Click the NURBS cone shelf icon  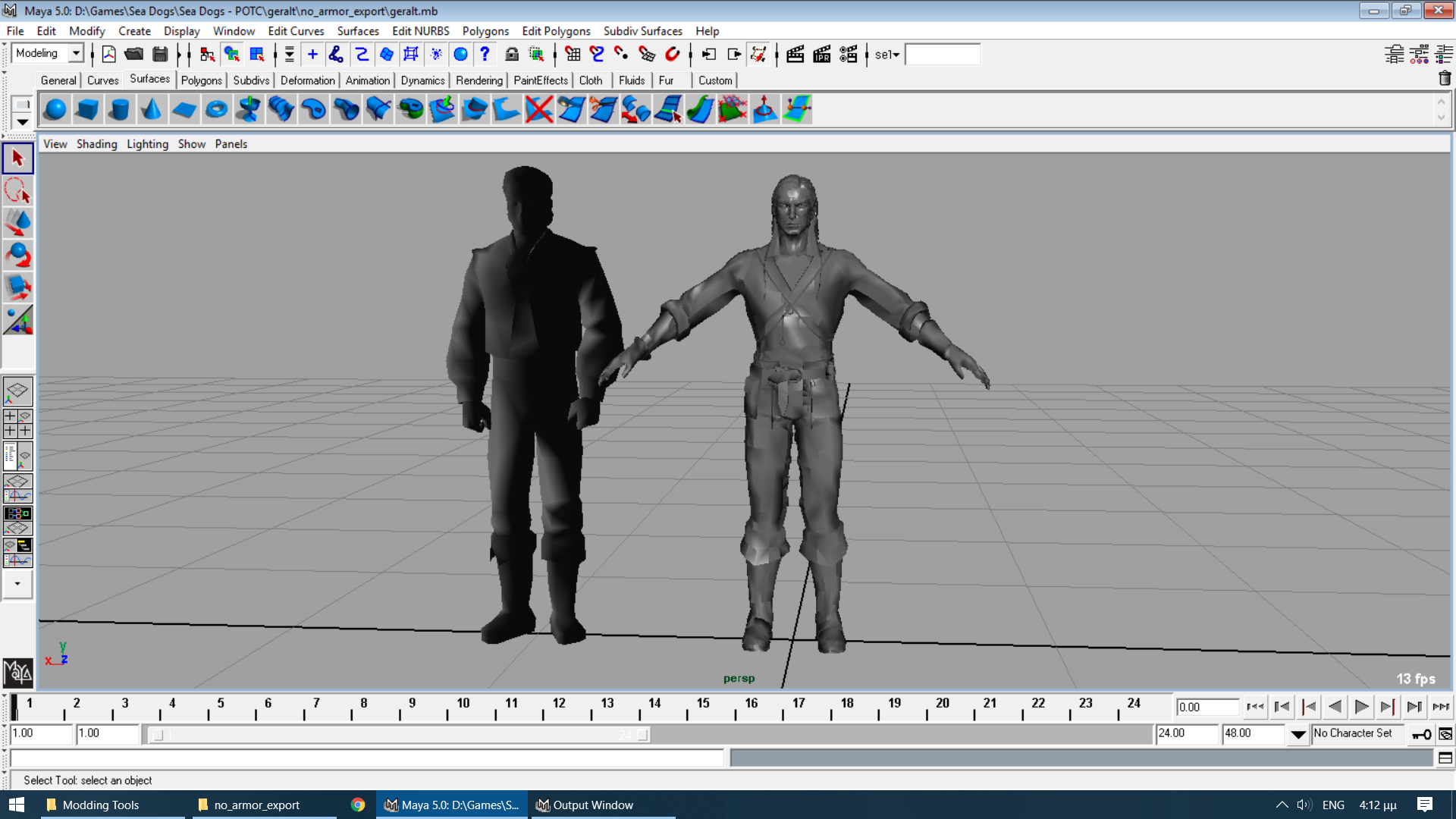[152, 110]
